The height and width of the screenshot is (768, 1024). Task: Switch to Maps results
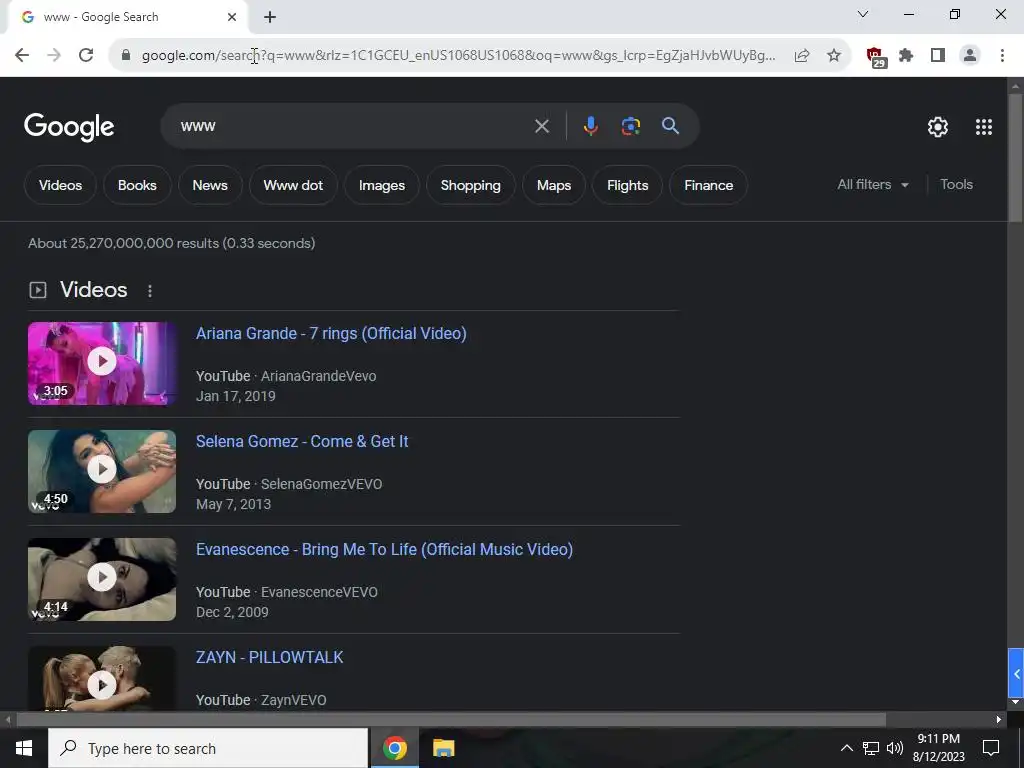coord(554,185)
